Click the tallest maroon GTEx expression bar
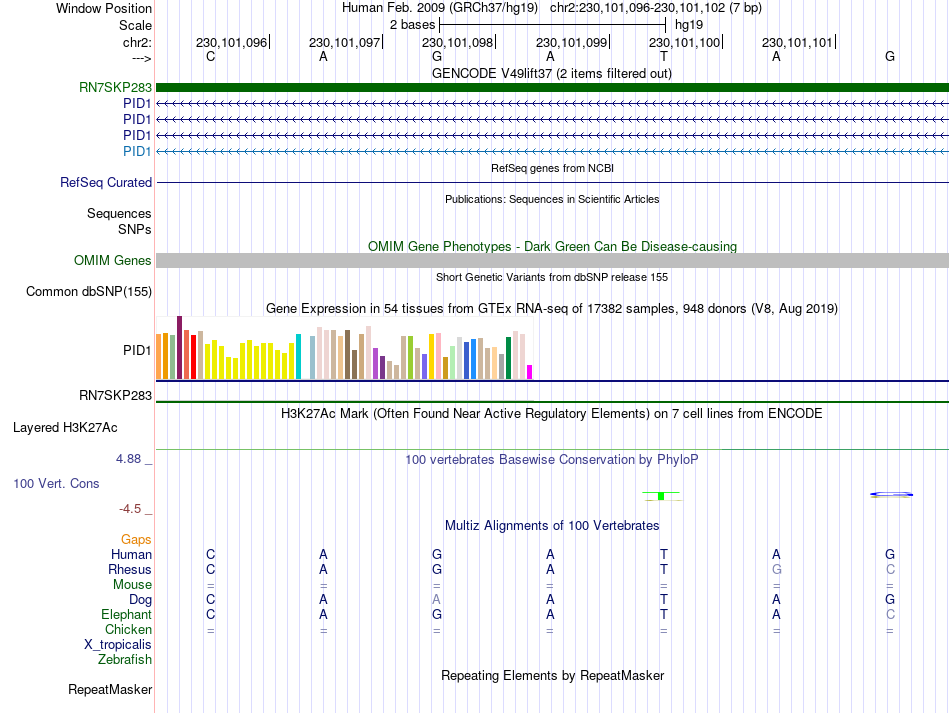 tap(179, 348)
